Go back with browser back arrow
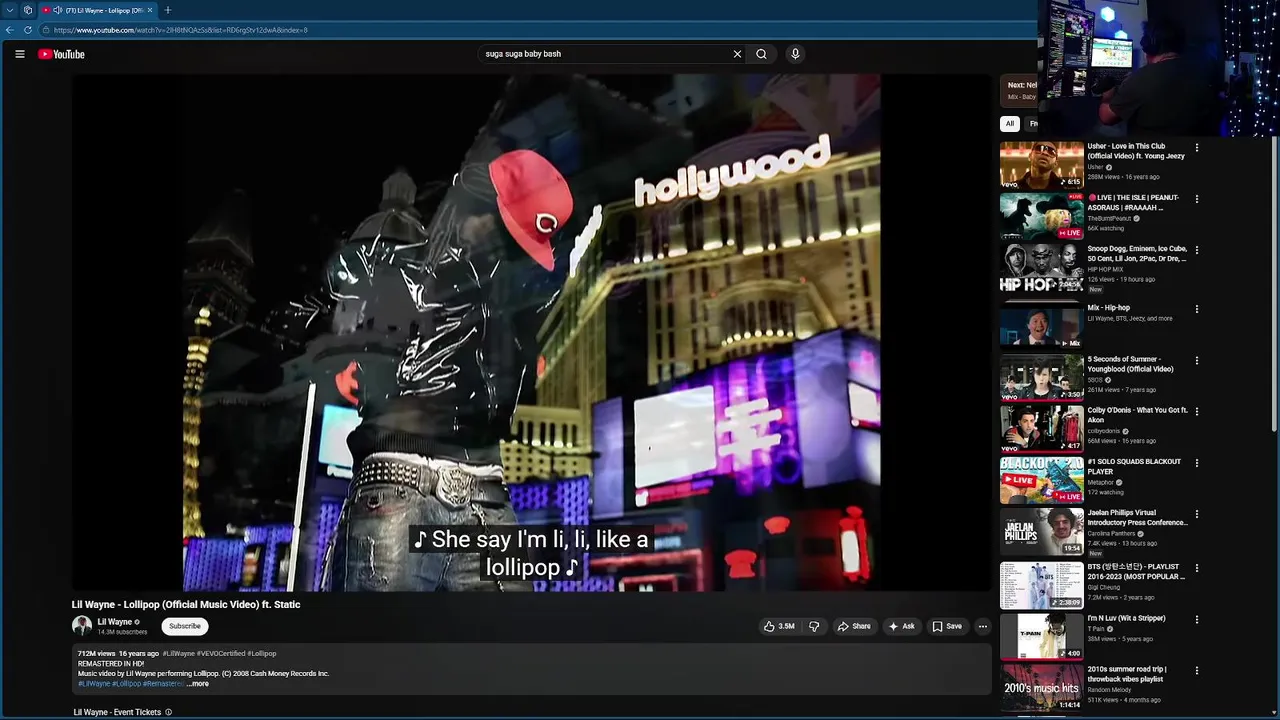 [x=10, y=30]
